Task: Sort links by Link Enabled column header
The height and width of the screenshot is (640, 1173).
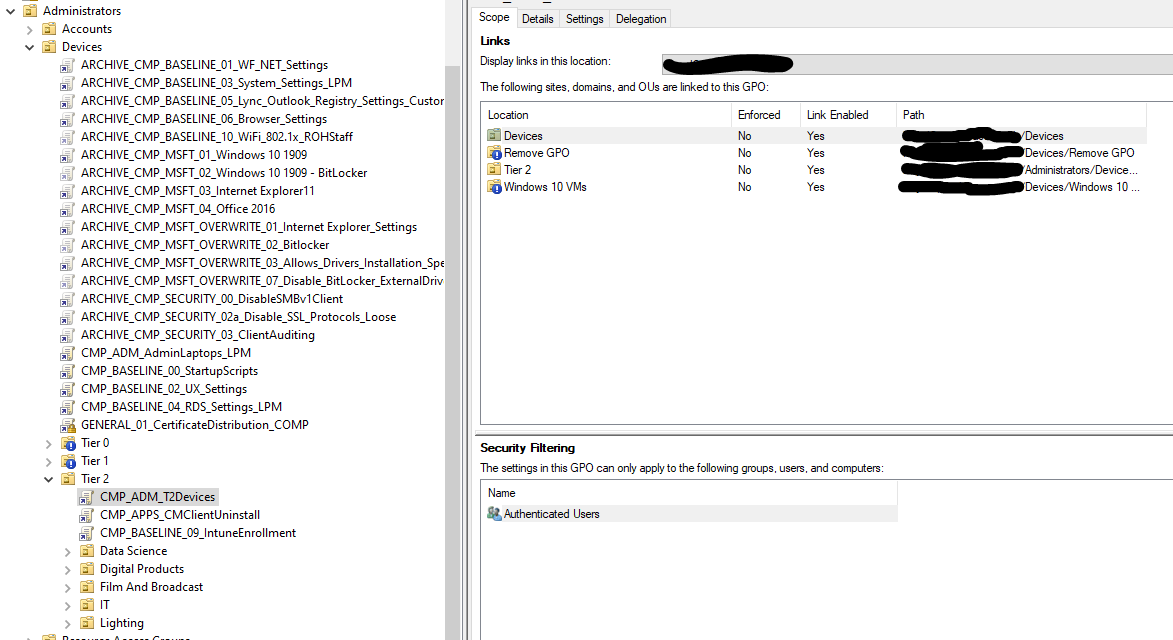Action: pos(848,115)
